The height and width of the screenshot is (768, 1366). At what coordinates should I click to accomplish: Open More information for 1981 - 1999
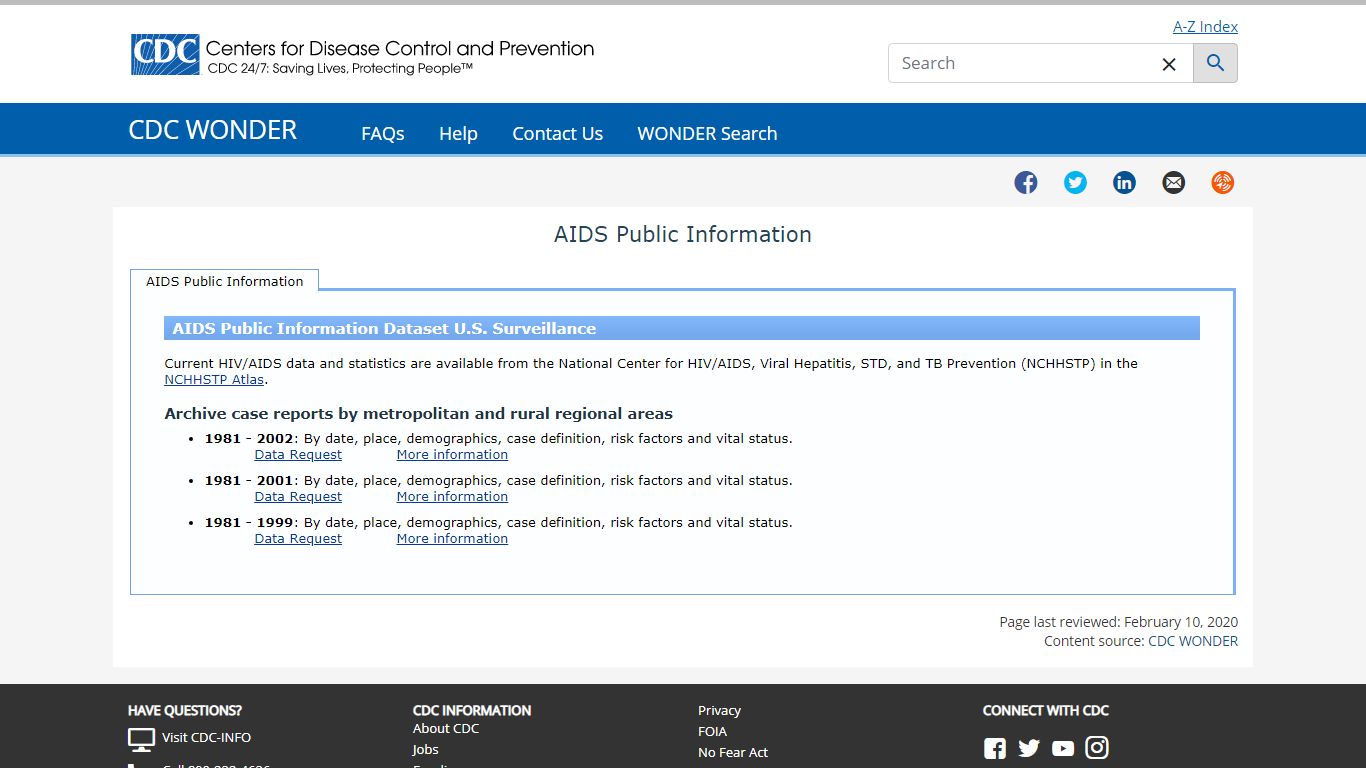tap(452, 539)
